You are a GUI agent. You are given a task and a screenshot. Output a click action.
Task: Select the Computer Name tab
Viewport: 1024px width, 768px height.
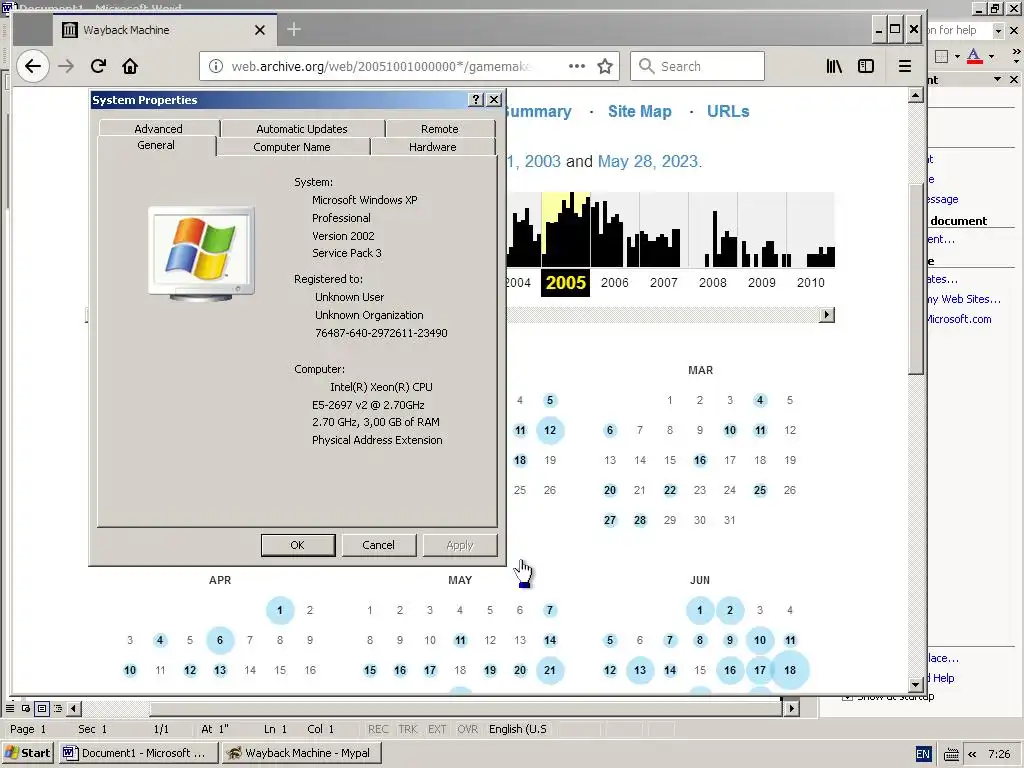pos(292,147)
